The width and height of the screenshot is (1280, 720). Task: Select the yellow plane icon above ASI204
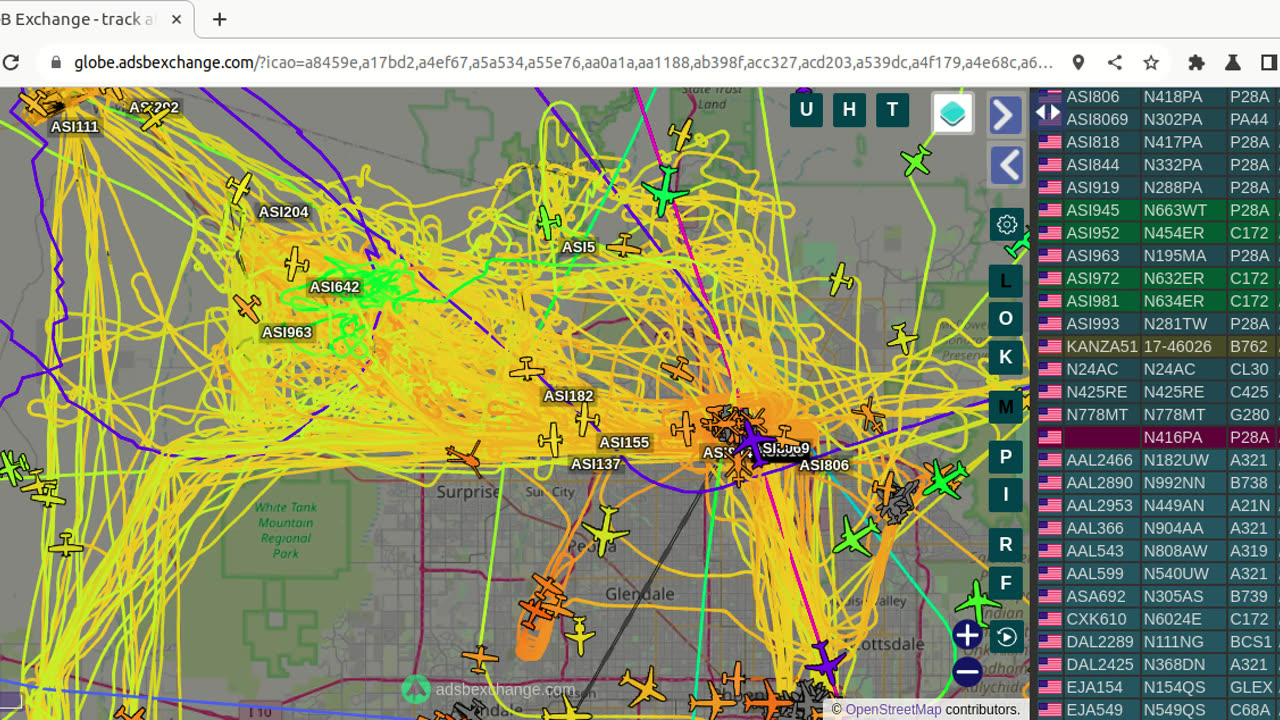[x=239, y=187]
